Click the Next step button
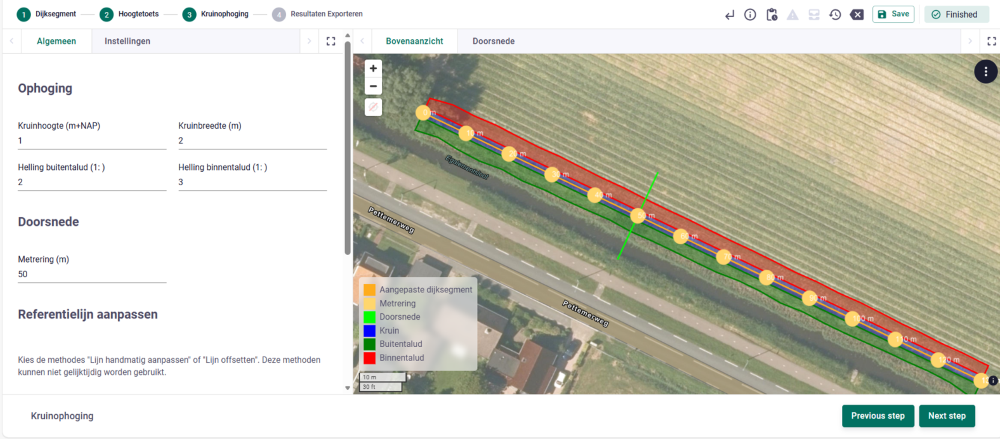Image resolution: width=1000 pixels, height=439 pixels. [946, 416]
